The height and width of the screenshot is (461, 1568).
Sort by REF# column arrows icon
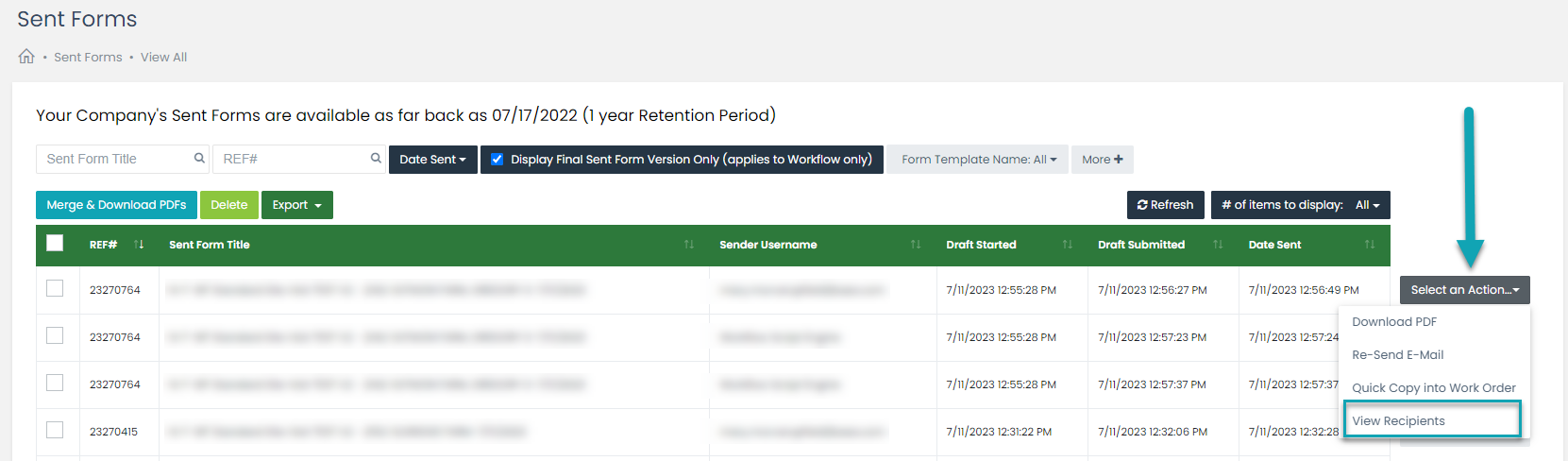(x=139, y=245)
